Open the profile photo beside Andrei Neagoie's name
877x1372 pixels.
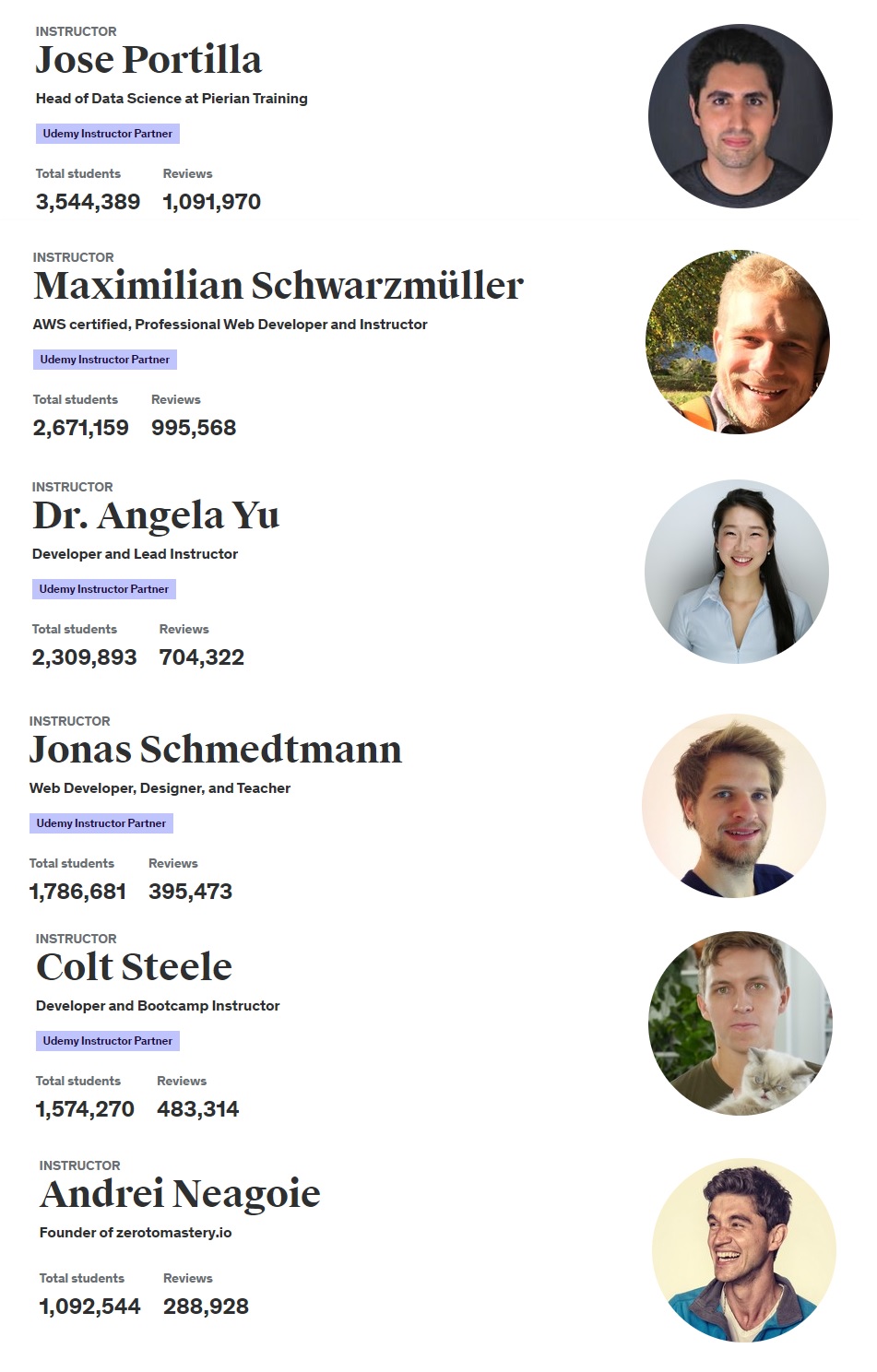744,1250
